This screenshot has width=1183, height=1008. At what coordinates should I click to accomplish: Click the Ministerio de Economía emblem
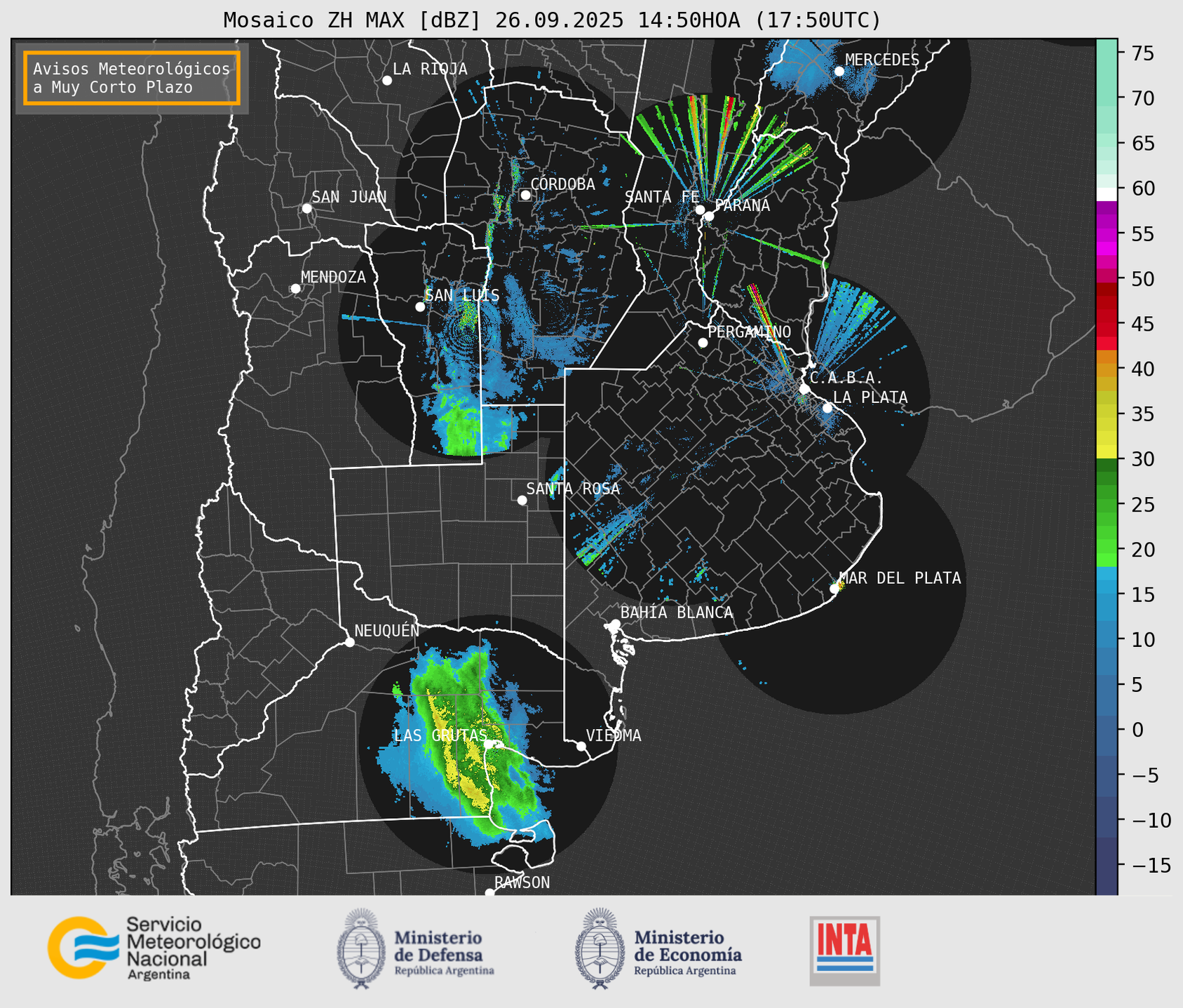600,948
